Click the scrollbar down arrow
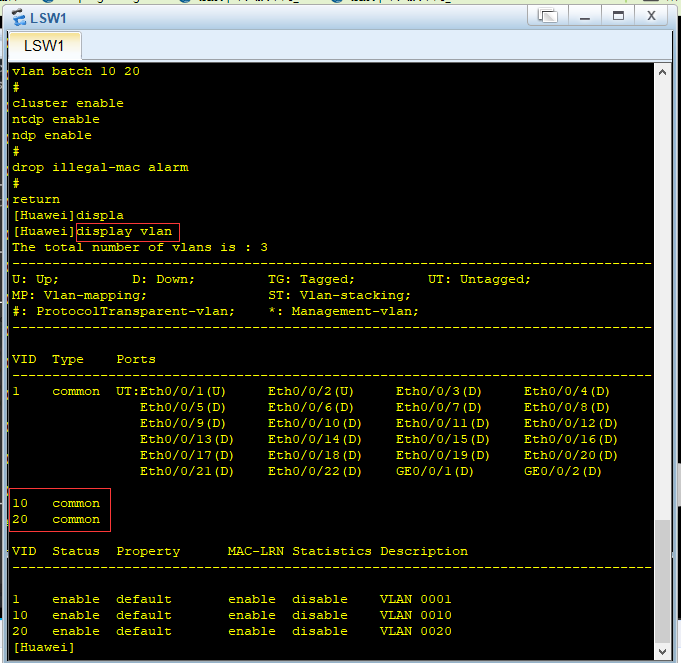681x663 pixels. 662,651
